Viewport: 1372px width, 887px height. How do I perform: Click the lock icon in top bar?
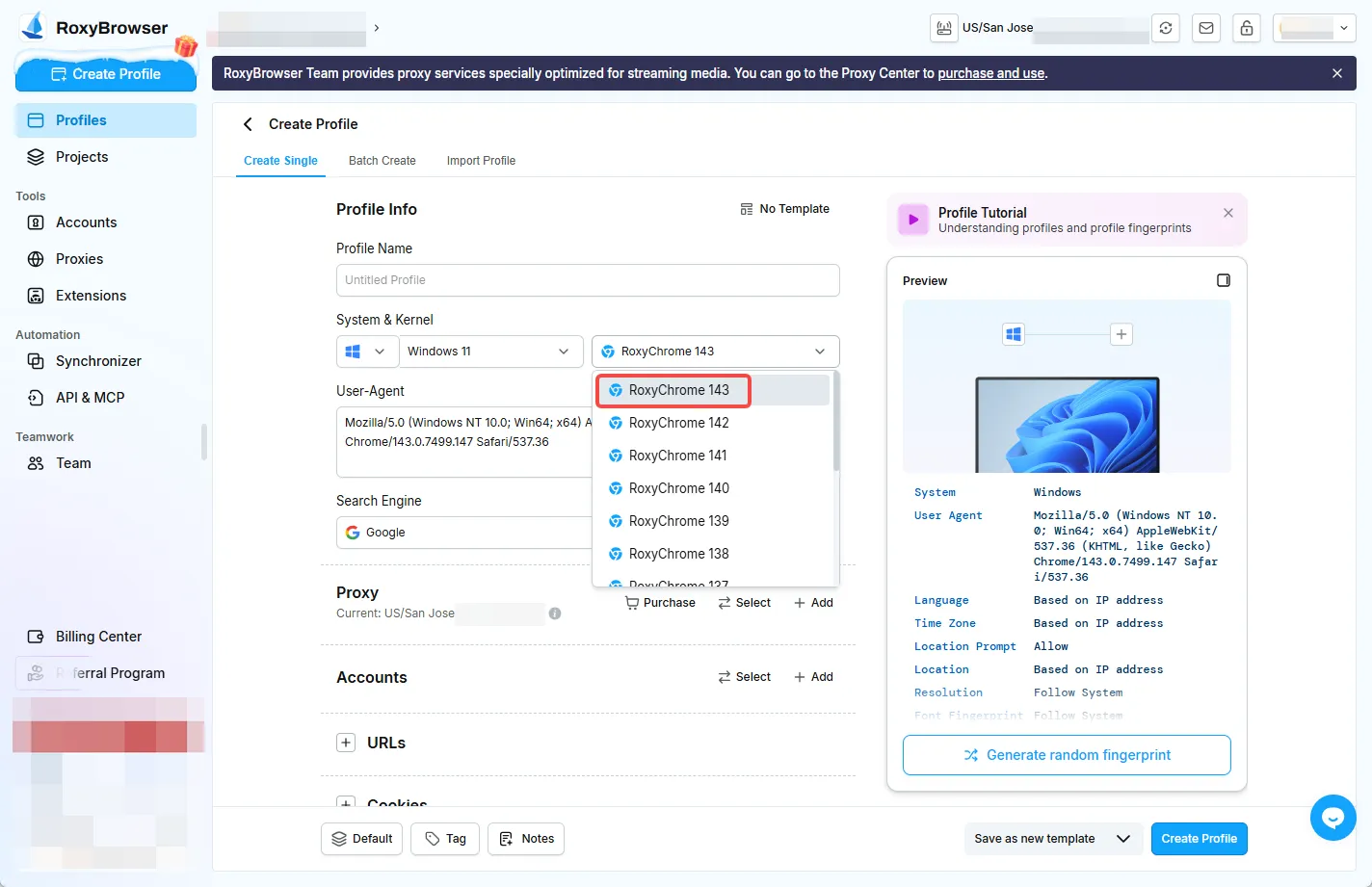1247,28
